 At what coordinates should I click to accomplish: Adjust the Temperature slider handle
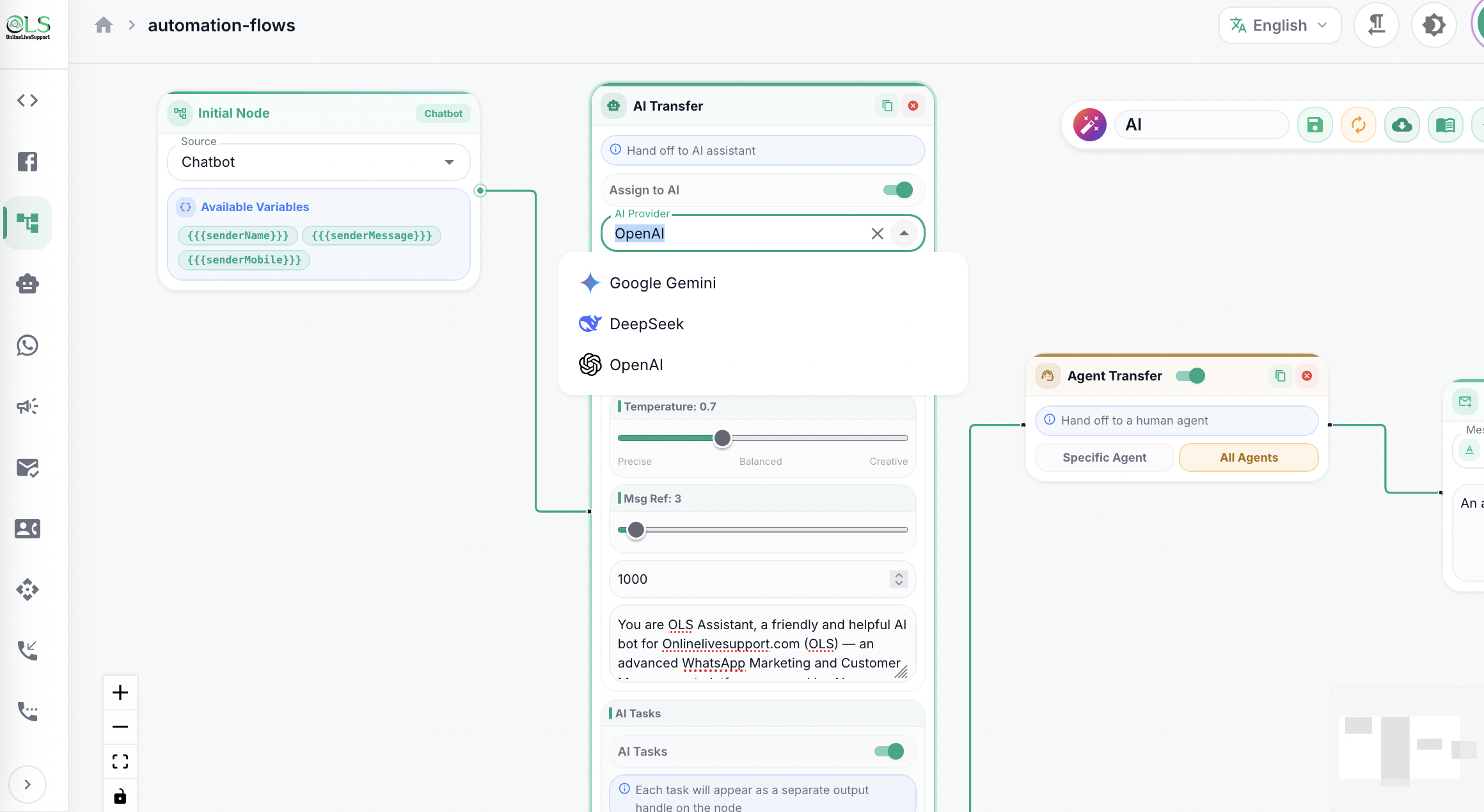point(722,438)
